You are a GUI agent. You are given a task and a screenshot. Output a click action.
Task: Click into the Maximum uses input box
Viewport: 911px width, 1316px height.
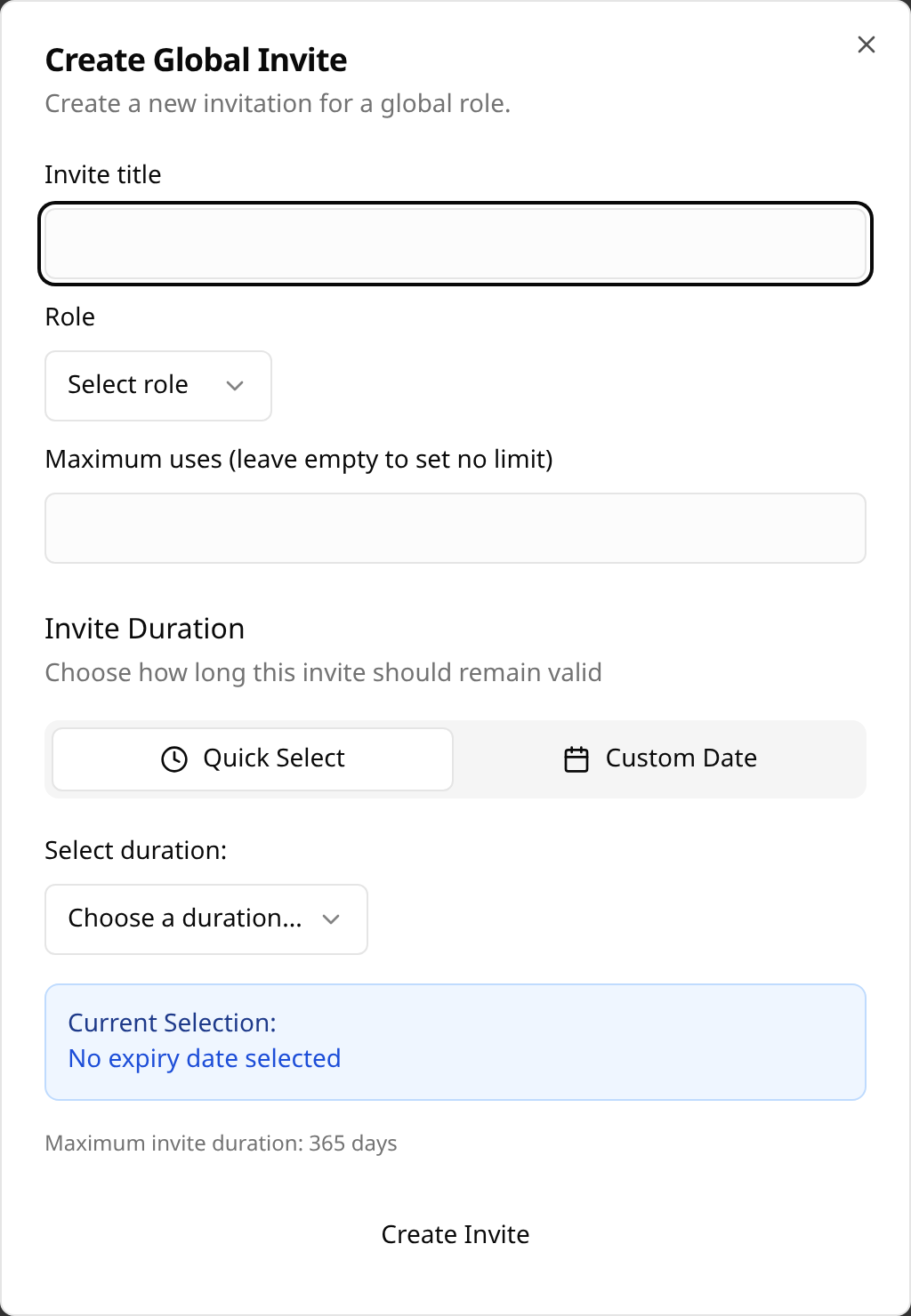coord(455,528)
